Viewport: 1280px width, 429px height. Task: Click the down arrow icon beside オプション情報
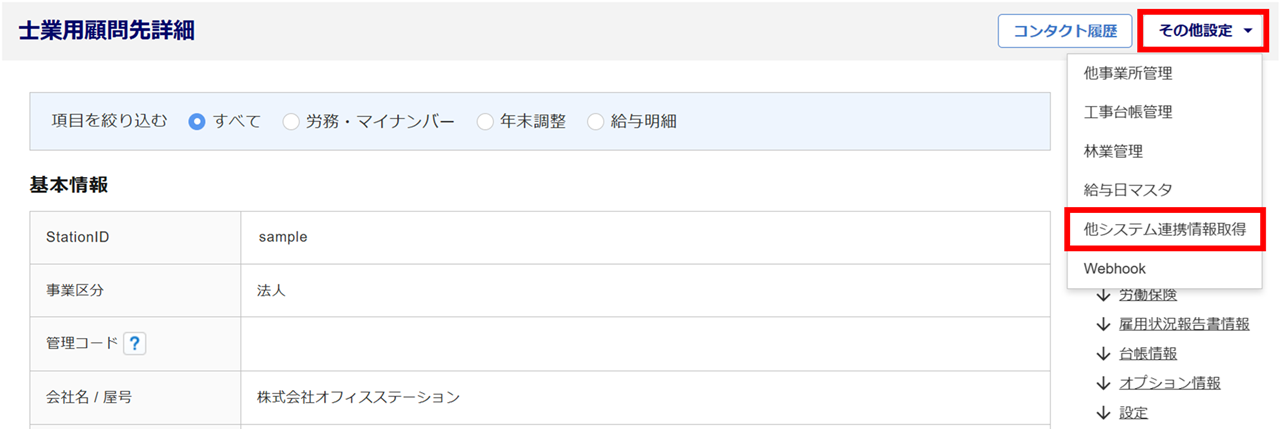pyautogui.click(x=1103, y=383)
